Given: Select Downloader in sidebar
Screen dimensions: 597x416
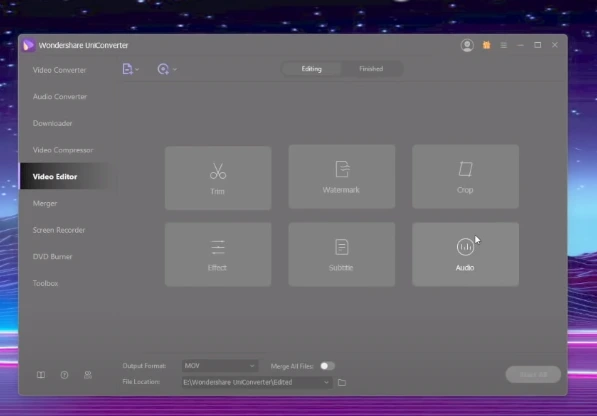Looking at the screenshot, I should (x=53, y=123).
